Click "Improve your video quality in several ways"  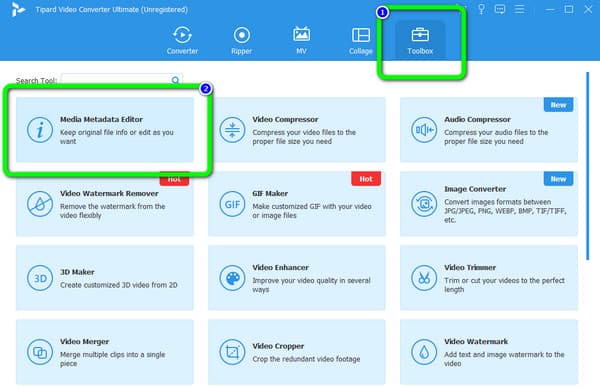click(311, 285)
